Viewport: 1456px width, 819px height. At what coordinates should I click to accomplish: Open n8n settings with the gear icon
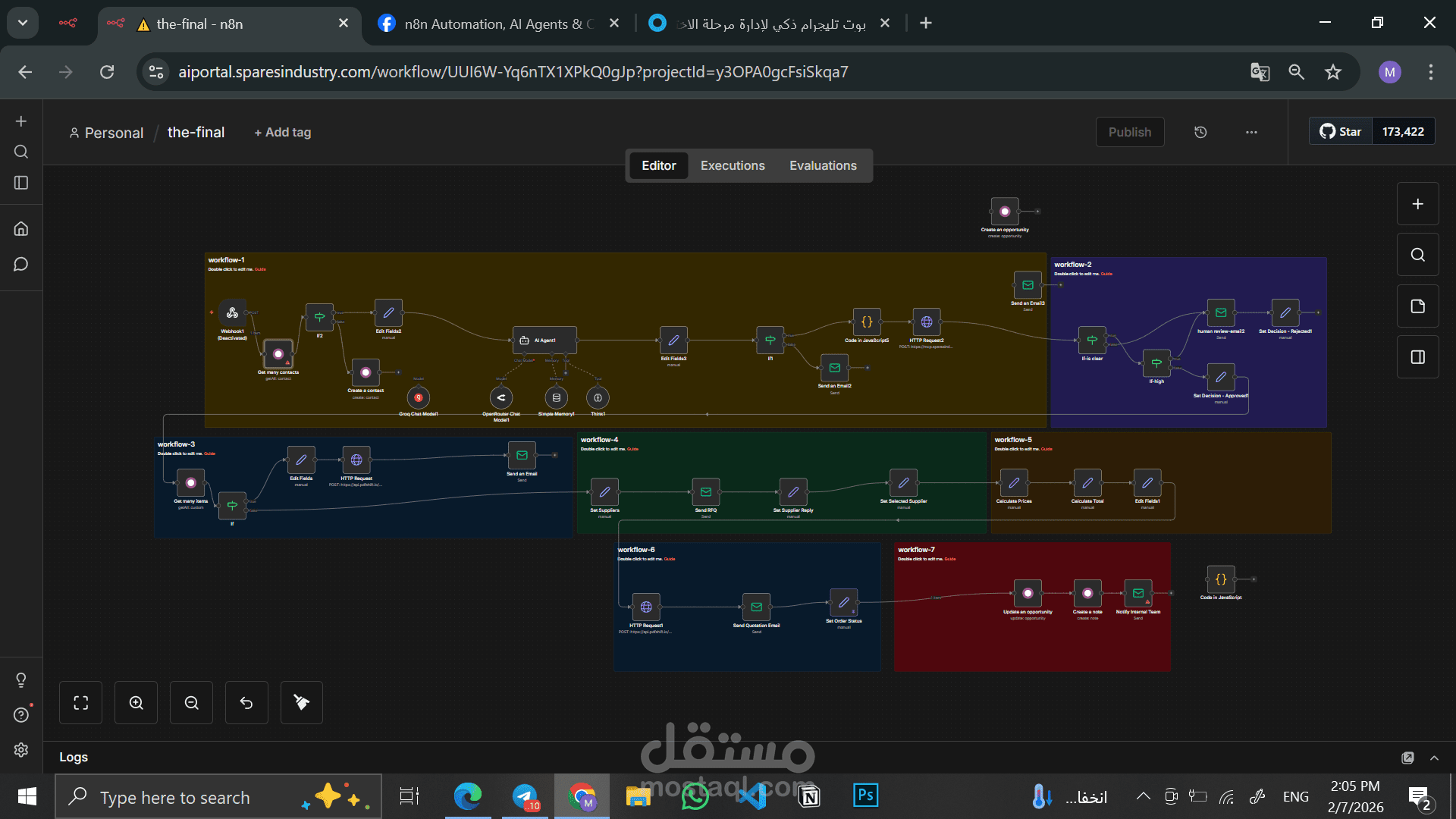tap(20, 750)
